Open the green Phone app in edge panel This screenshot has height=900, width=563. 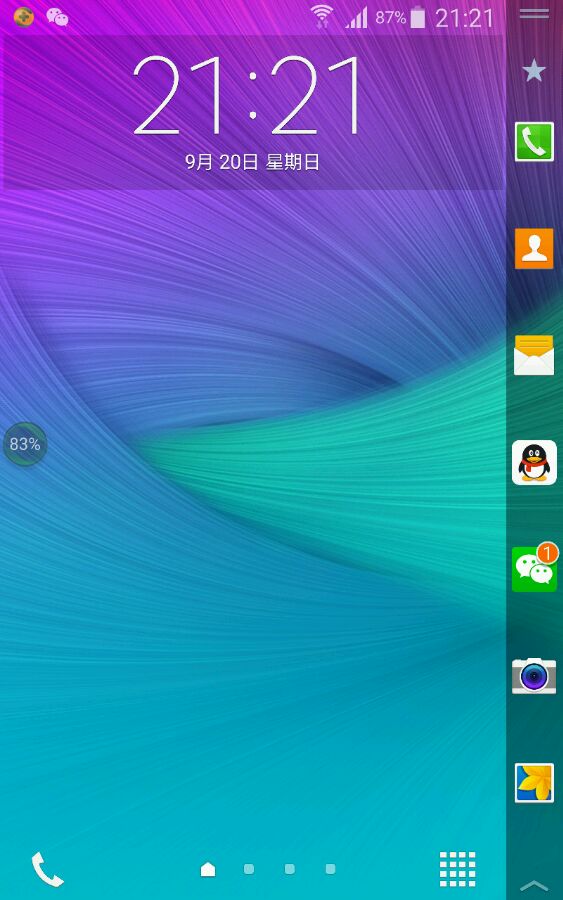(534, 142)
